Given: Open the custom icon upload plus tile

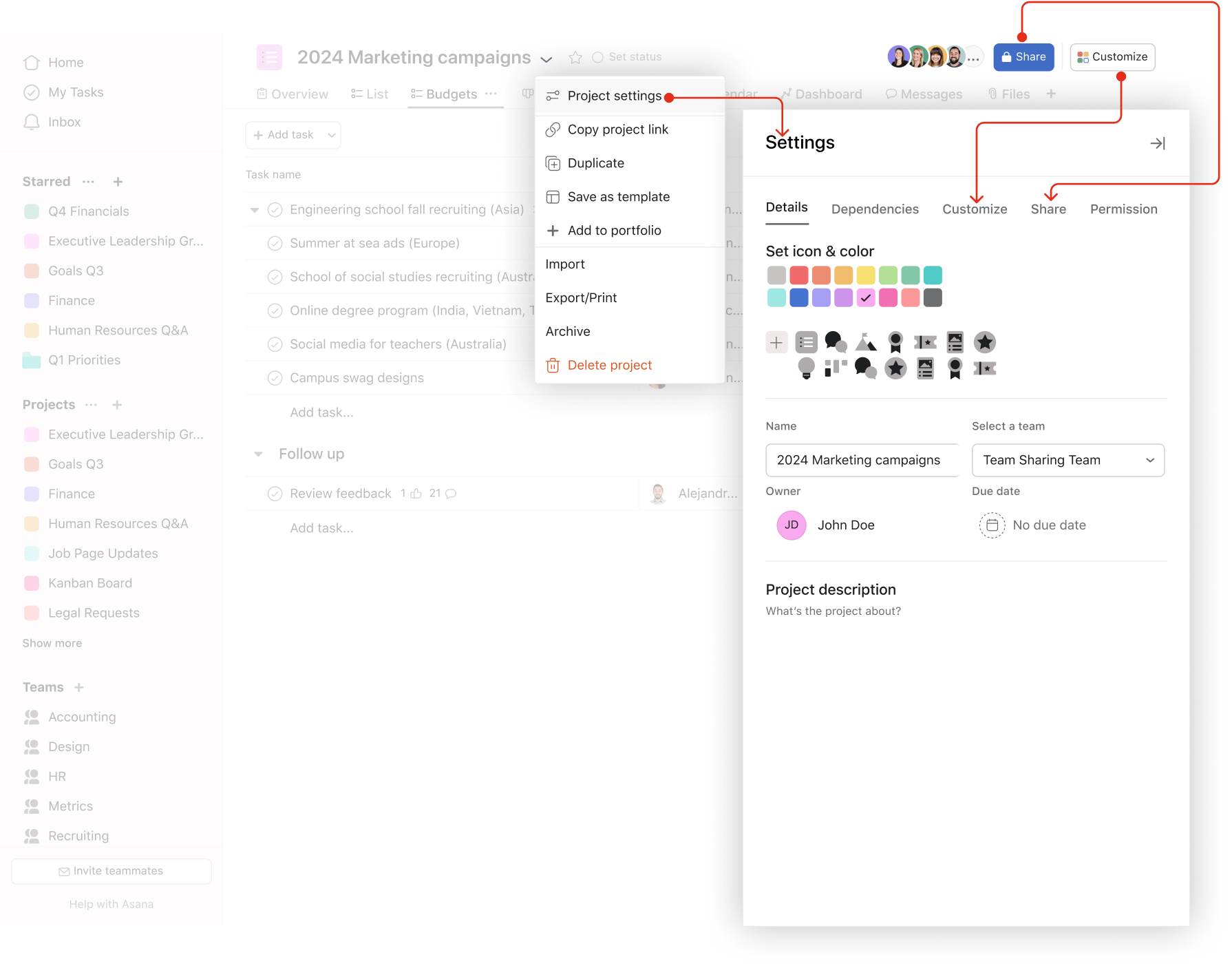Looking at the screenshot, I should tap(776, 342).
